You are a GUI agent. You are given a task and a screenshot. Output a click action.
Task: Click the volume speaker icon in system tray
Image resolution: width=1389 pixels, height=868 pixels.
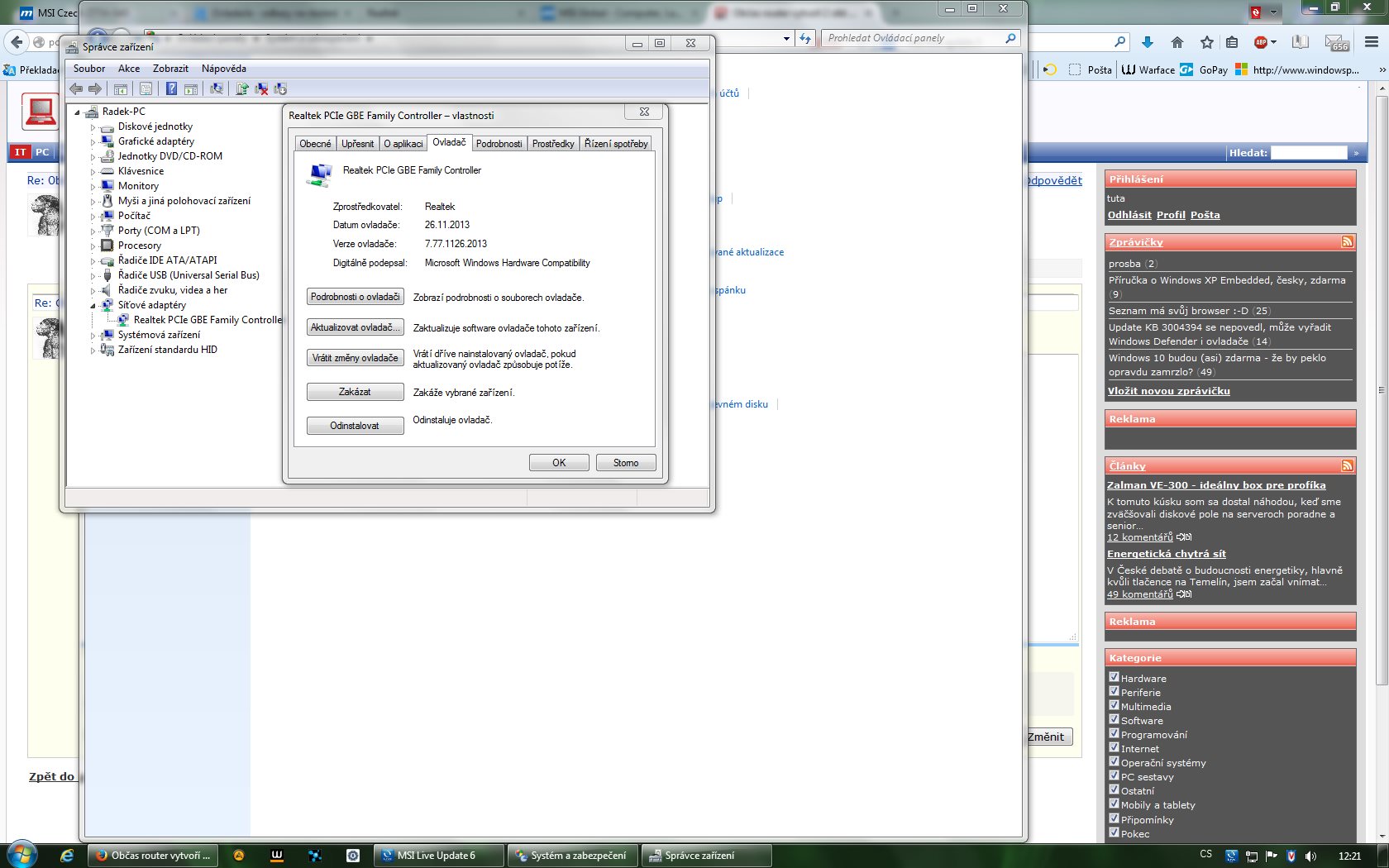(1310, 856)
